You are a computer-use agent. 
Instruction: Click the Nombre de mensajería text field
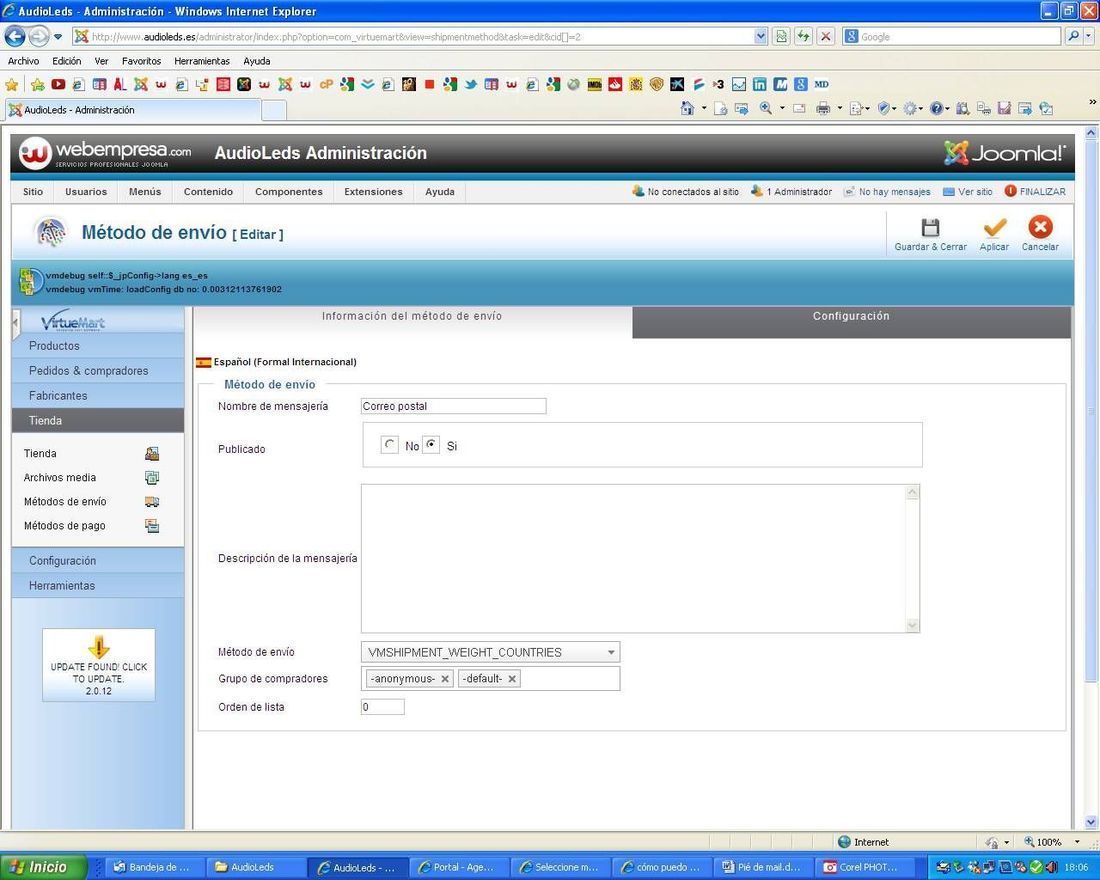point(453,406)
